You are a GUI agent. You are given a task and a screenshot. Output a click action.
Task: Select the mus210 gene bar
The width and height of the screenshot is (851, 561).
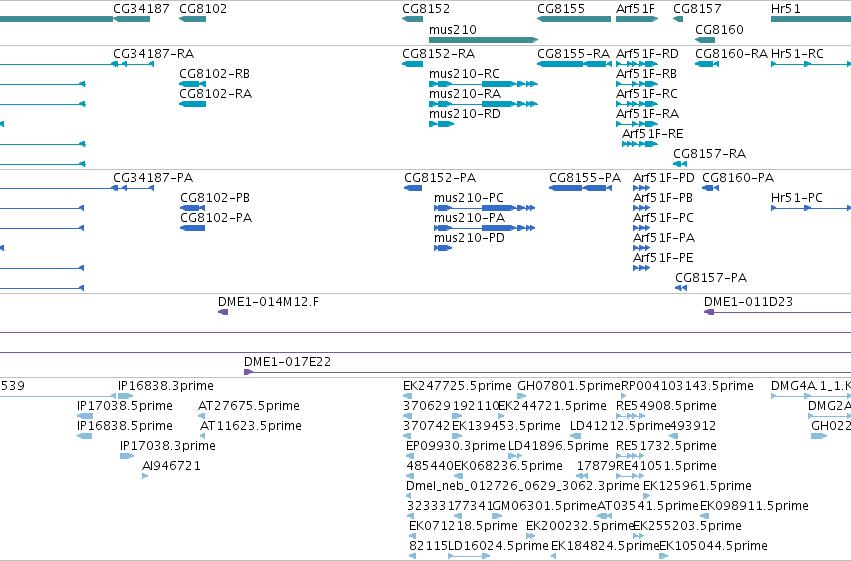tap(483, 40)
